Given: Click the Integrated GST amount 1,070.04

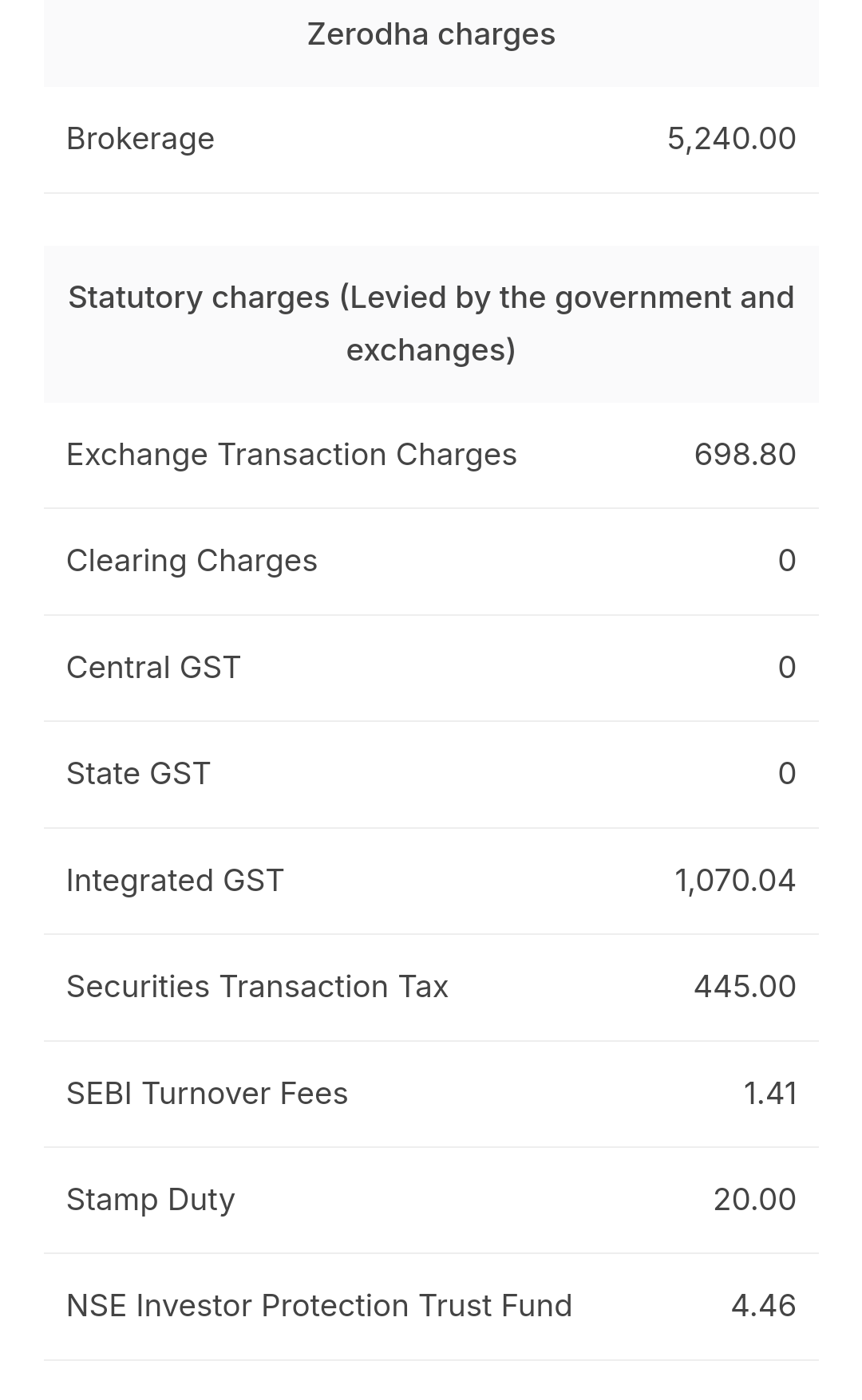Looking at the screenshot, I should point(734,881).
